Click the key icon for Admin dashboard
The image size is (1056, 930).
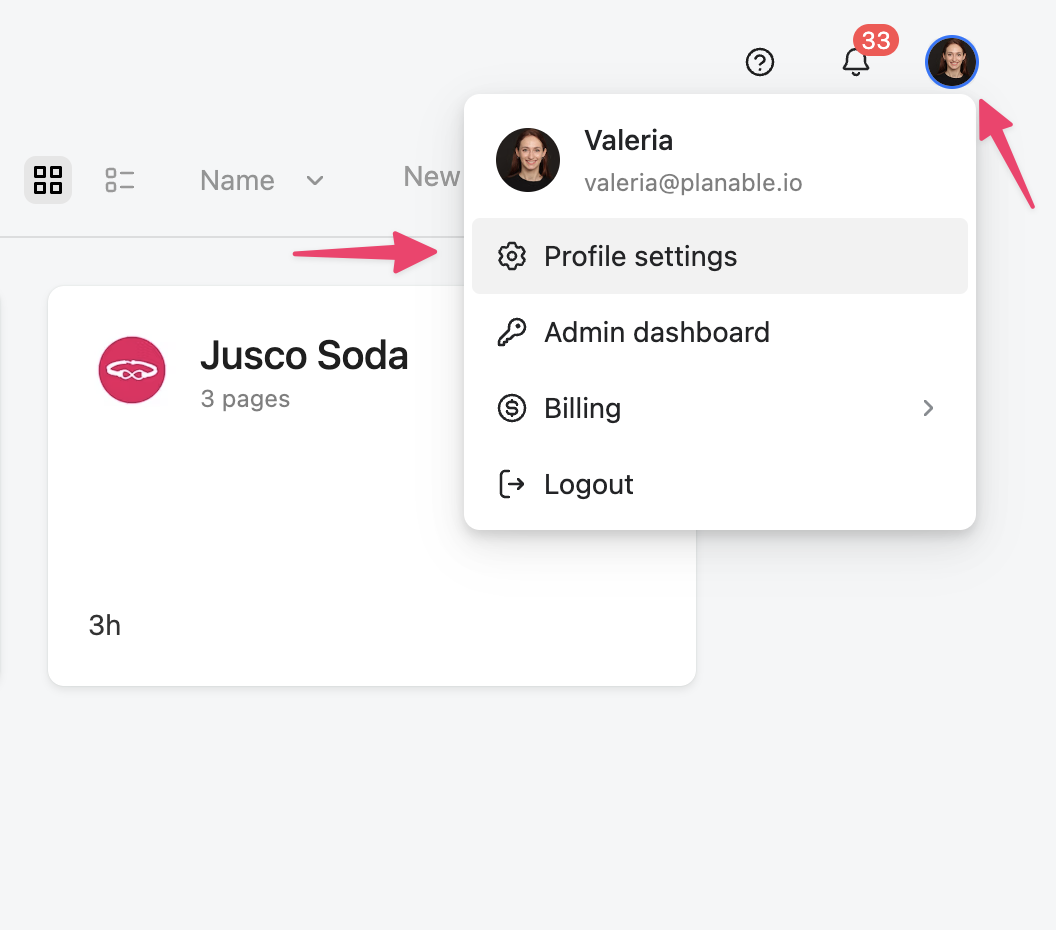tap(512, 333)
